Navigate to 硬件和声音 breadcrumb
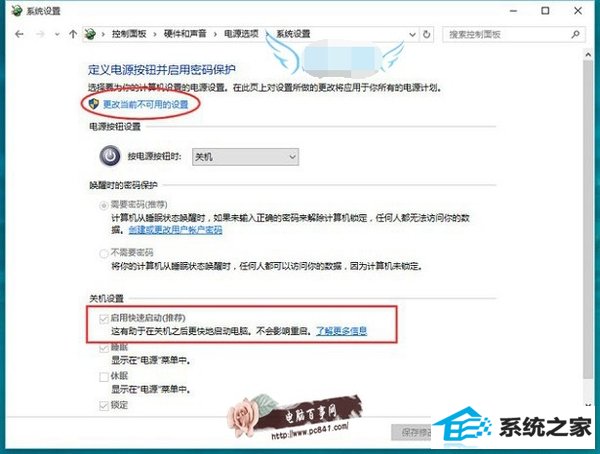 [185, 34]
